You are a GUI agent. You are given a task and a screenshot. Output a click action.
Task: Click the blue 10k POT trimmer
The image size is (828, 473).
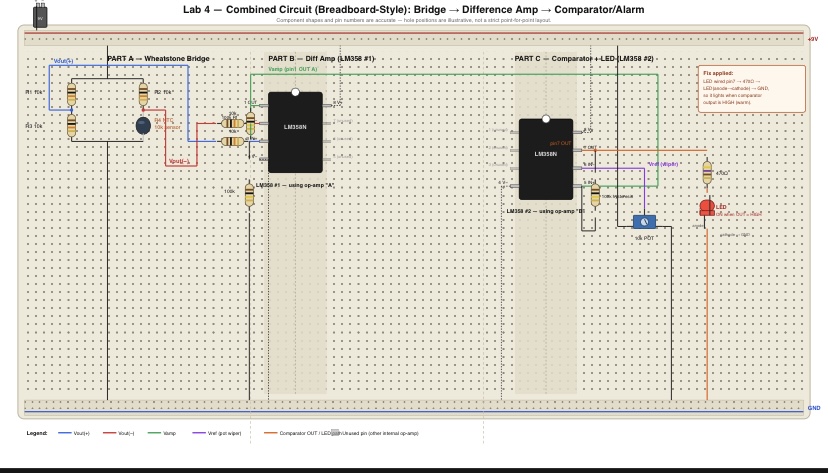point(644,222)
